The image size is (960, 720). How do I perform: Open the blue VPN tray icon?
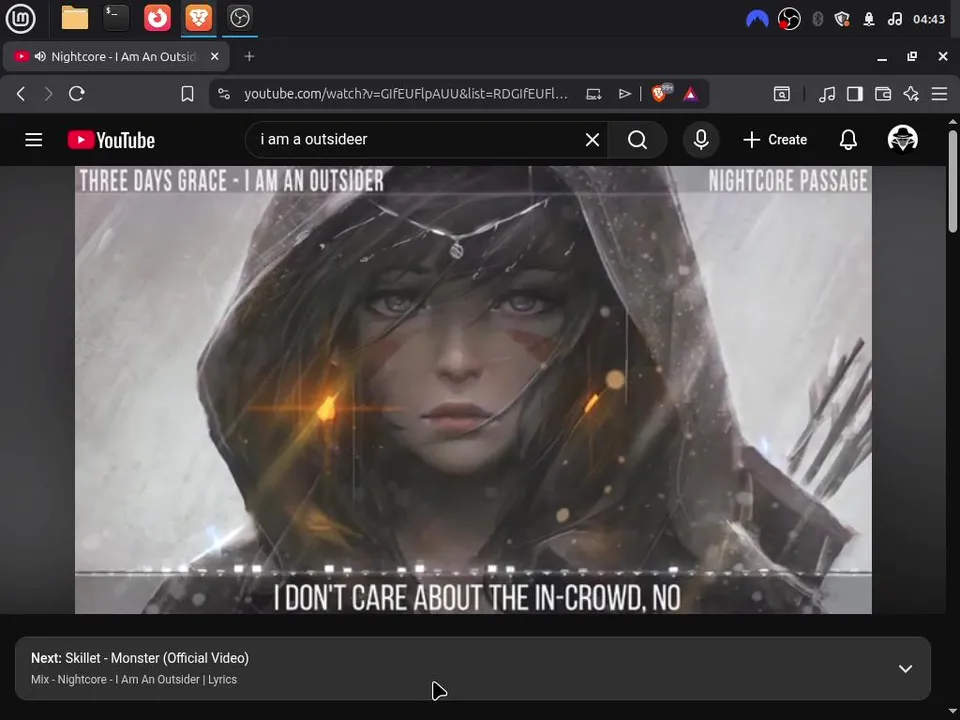pyautogui.click(x=757, y=20)
